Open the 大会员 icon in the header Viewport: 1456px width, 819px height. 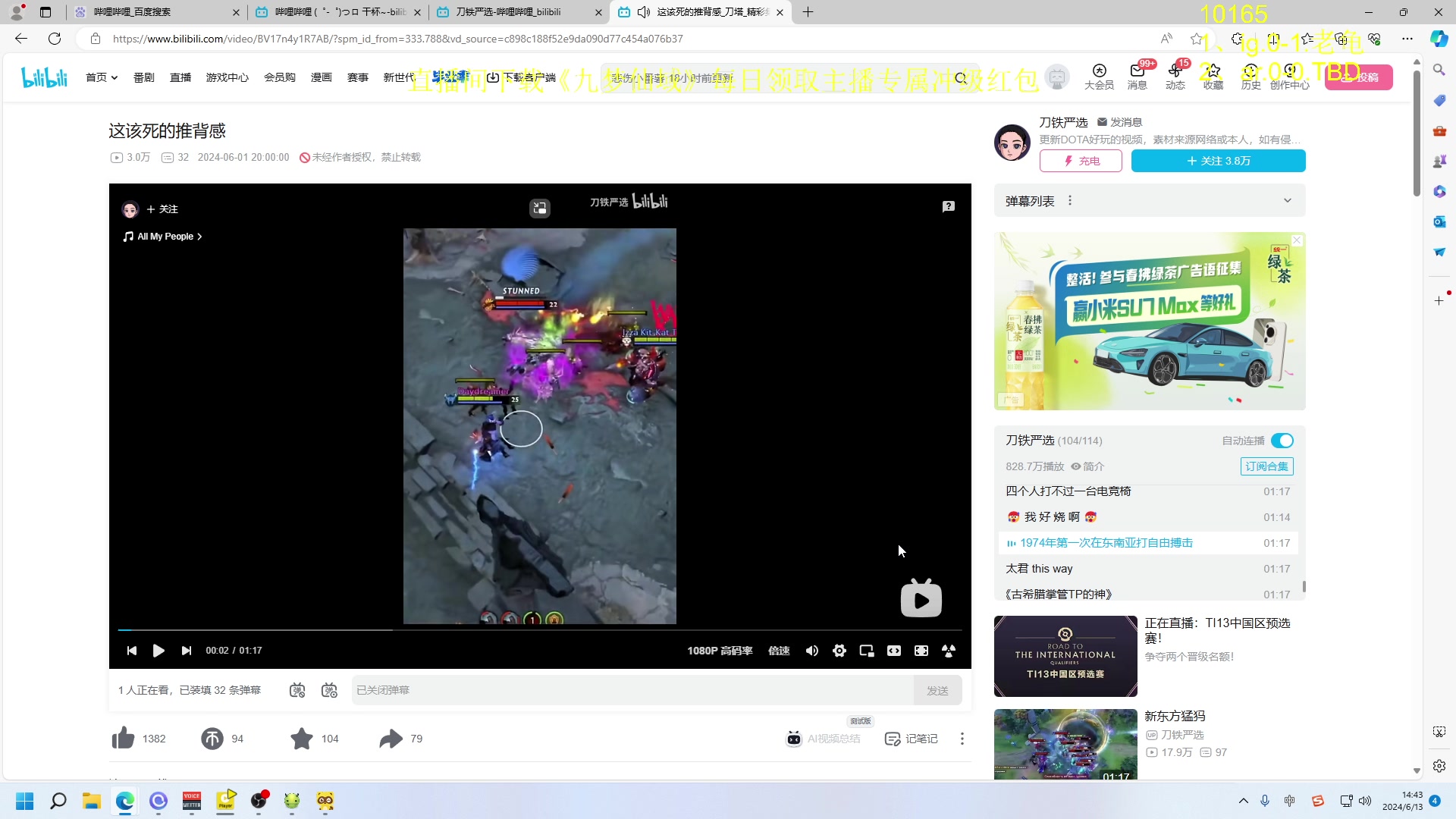pyautogui.click(x=1099, y=77)
